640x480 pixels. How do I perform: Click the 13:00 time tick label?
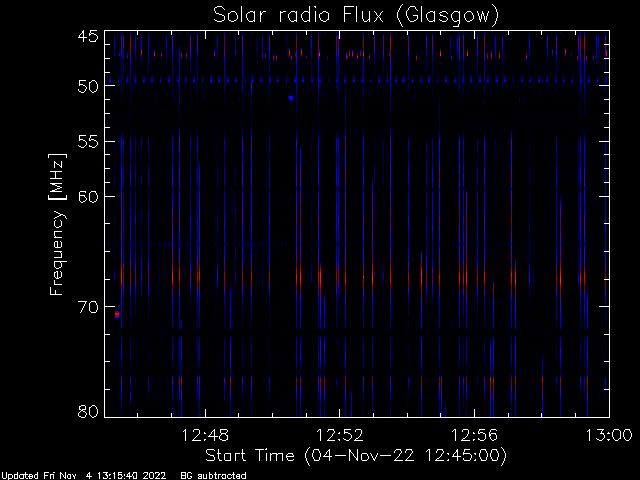(609, 435)
